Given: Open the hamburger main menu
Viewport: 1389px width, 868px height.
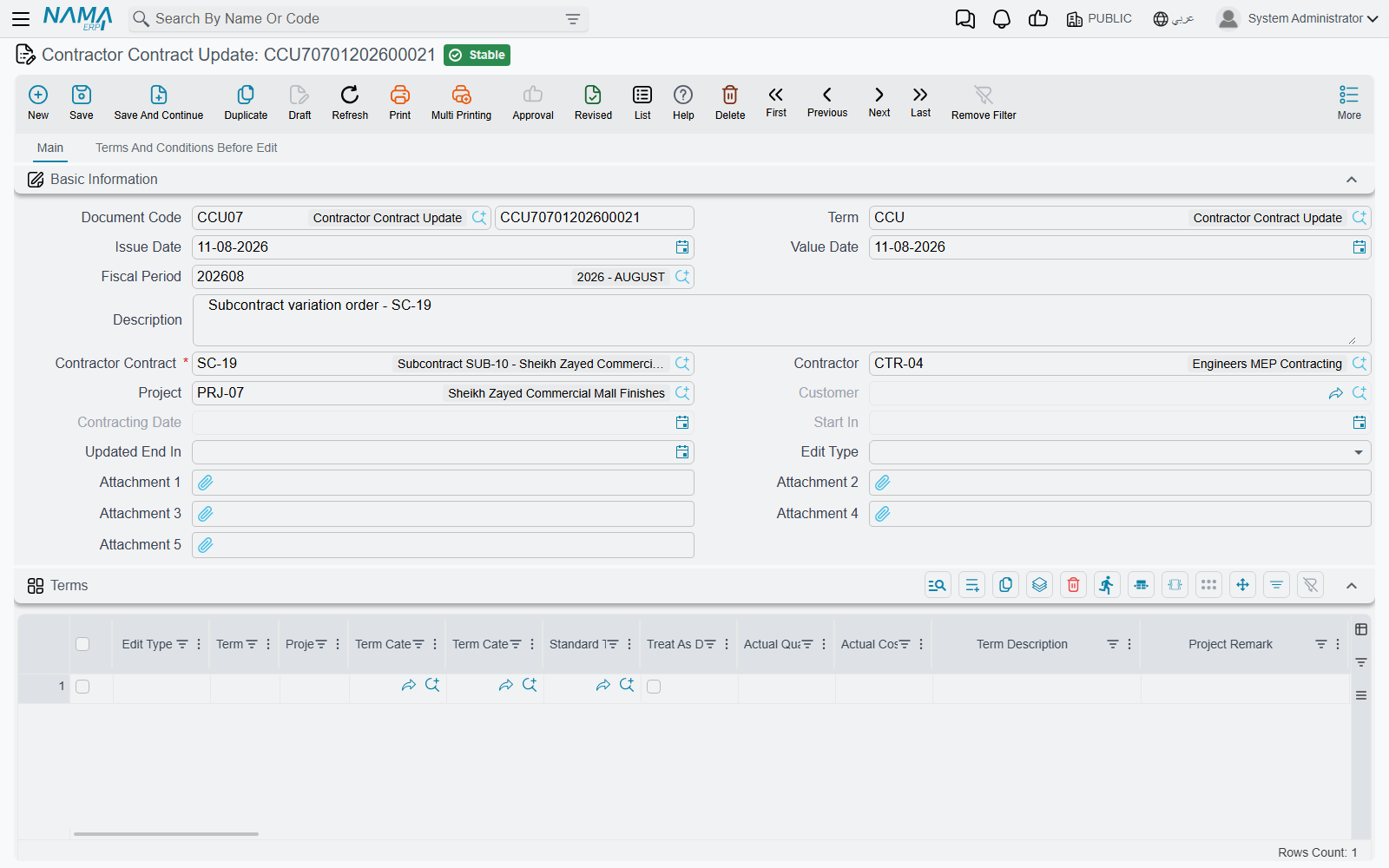Looking at the screenshot, I should [x=21, y=18].
